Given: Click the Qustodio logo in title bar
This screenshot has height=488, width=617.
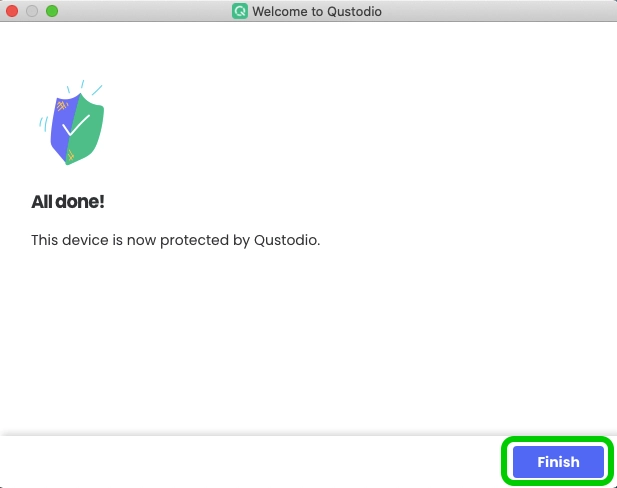Looking at the screenshot, I should coord(240,11).
